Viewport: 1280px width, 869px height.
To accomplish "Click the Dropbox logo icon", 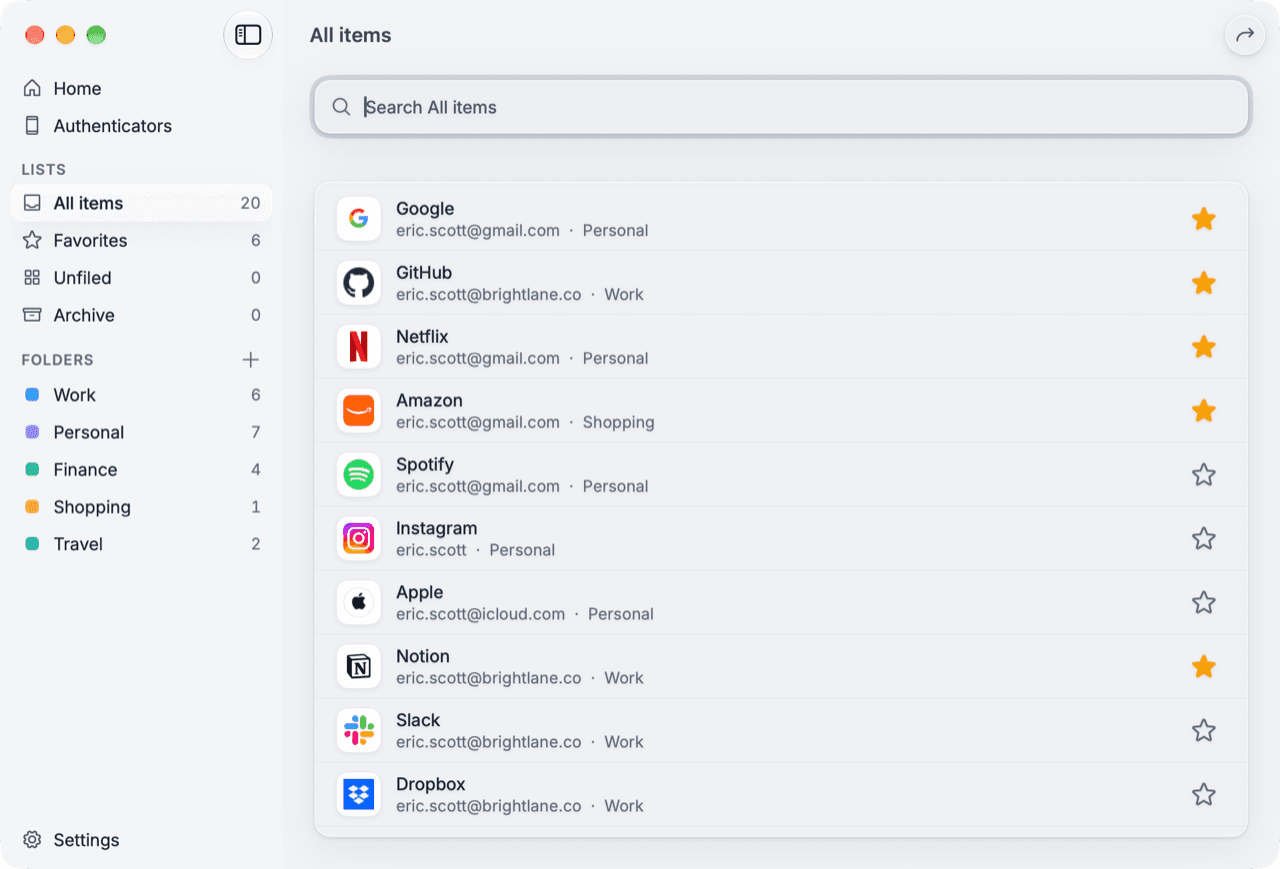I will (359, 795).
